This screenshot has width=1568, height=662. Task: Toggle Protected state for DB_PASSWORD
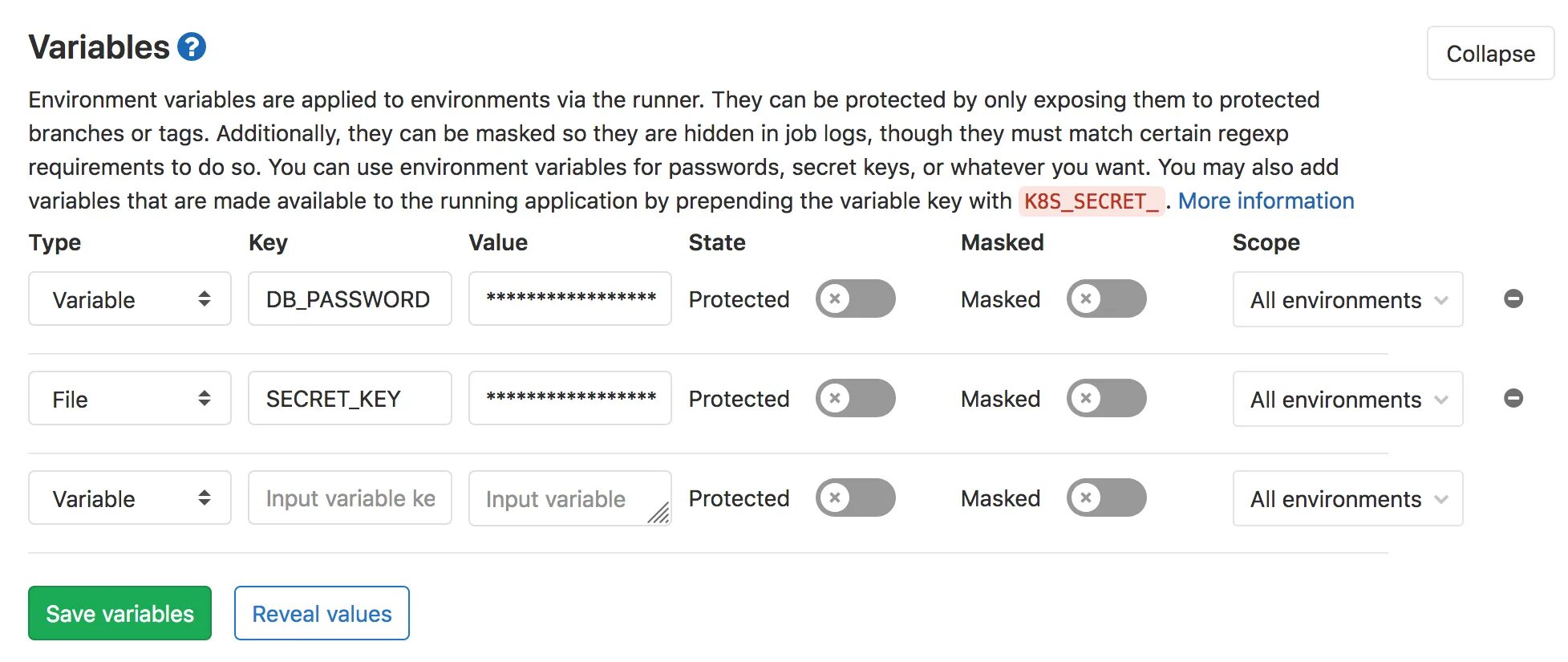856,299
